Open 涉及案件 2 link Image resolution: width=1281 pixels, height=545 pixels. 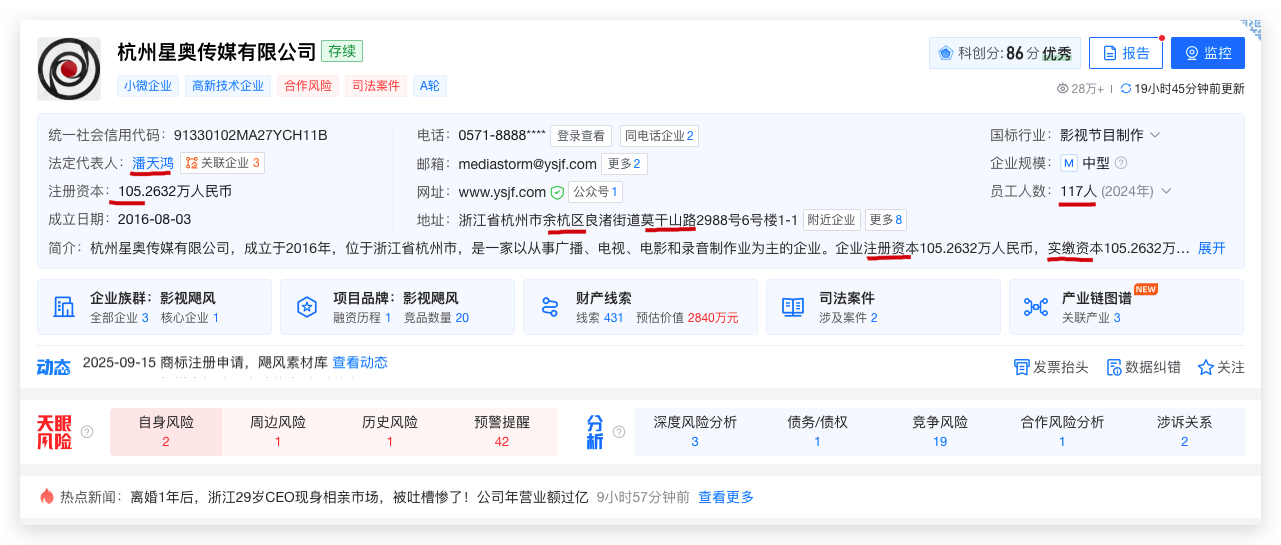(848, 318)
